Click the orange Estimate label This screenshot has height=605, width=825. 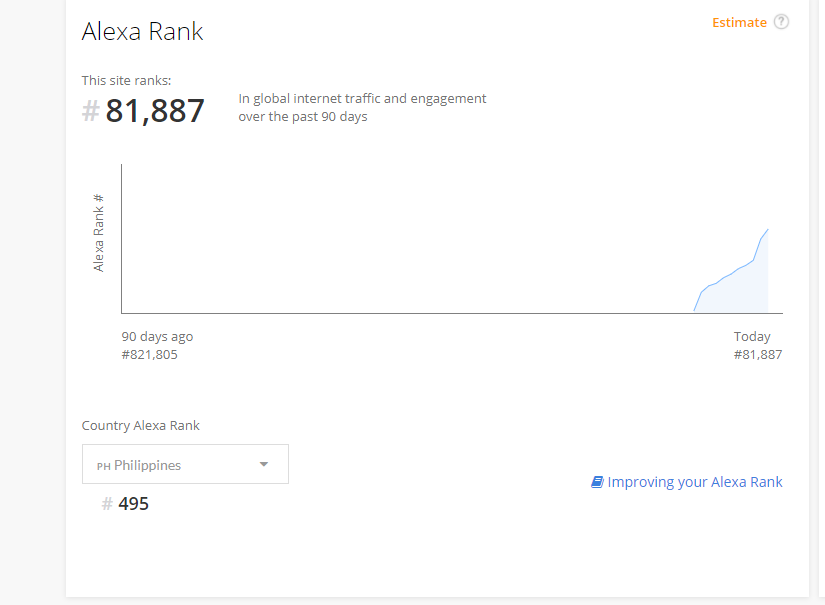click(x=739, y=23)
